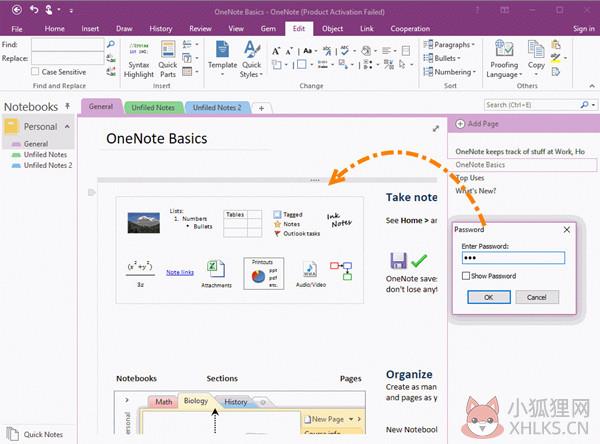Click the paste clipboard icon in Others group
Screen dimensions: 600x444
pos(556,44)
